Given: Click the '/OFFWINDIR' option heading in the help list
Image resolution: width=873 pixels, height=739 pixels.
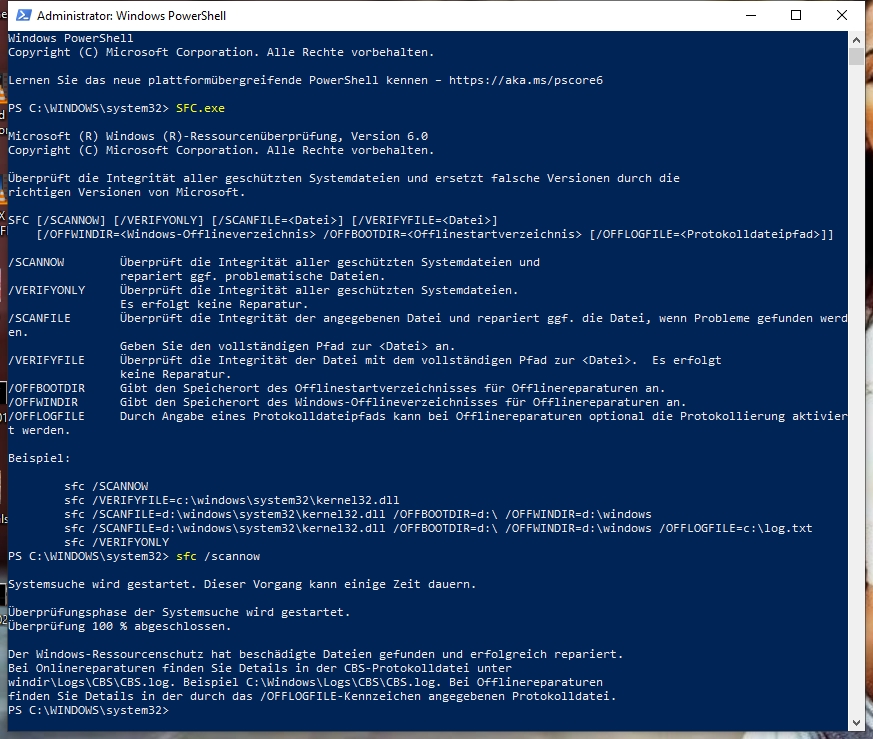Looking at the screenshot, I should [43, 402].
